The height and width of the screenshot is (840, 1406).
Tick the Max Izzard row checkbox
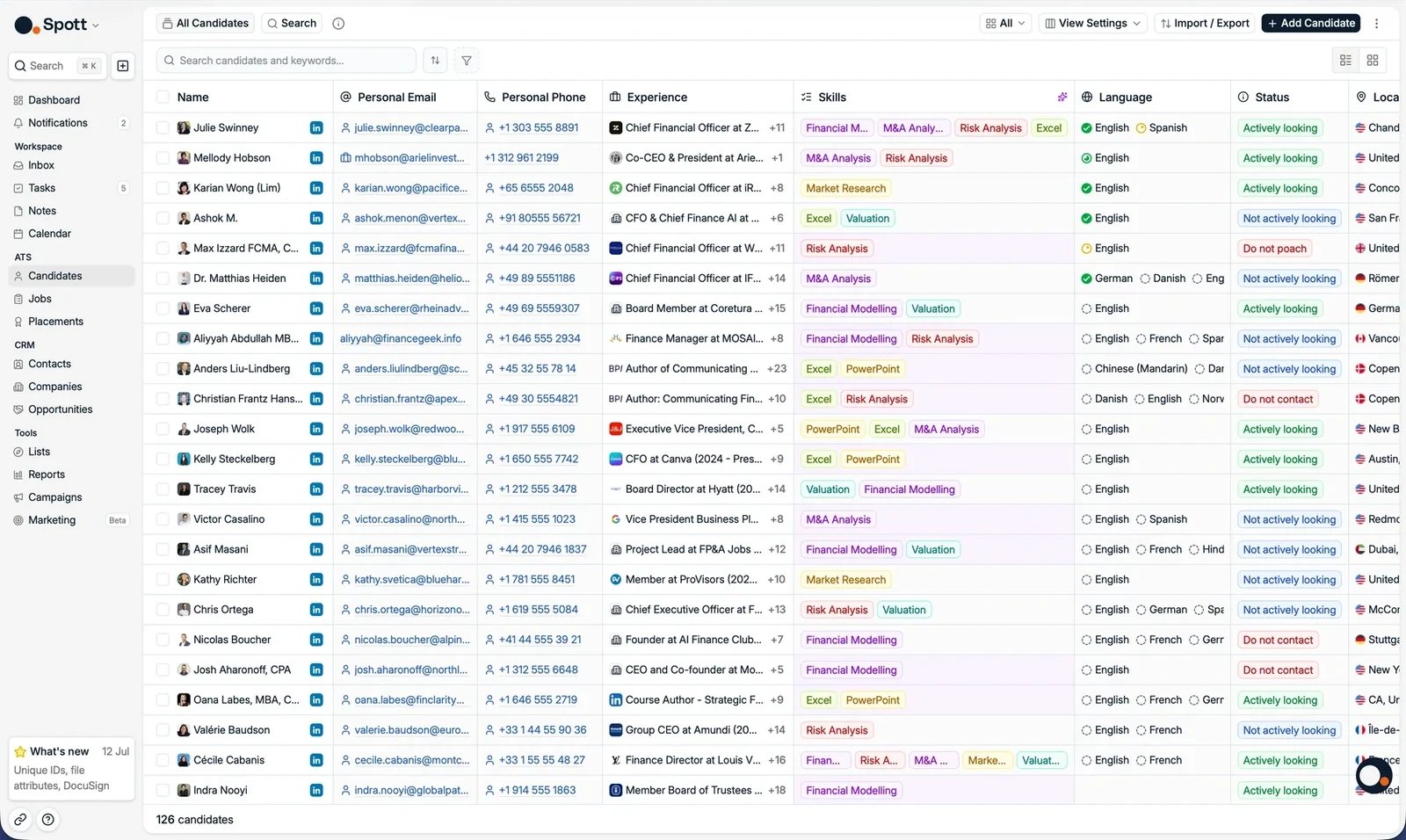tap(163, 249)
